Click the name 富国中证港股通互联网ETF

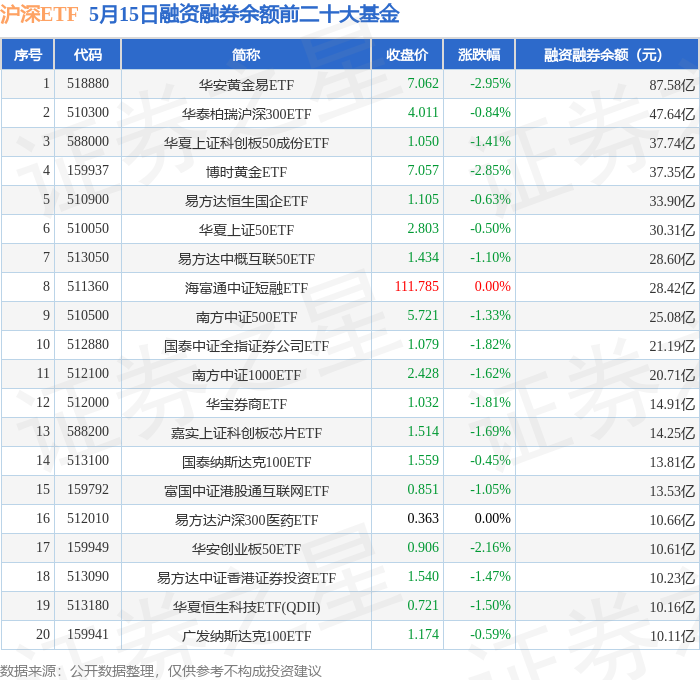pyautogui.click(x=246, y=491)
